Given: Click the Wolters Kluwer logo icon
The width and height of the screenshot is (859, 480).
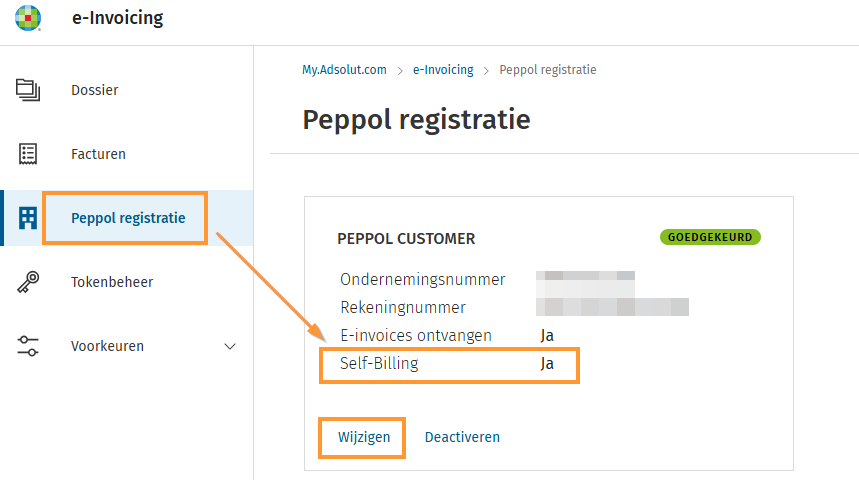Looking at the screenshot, I should tap(28, 18).
